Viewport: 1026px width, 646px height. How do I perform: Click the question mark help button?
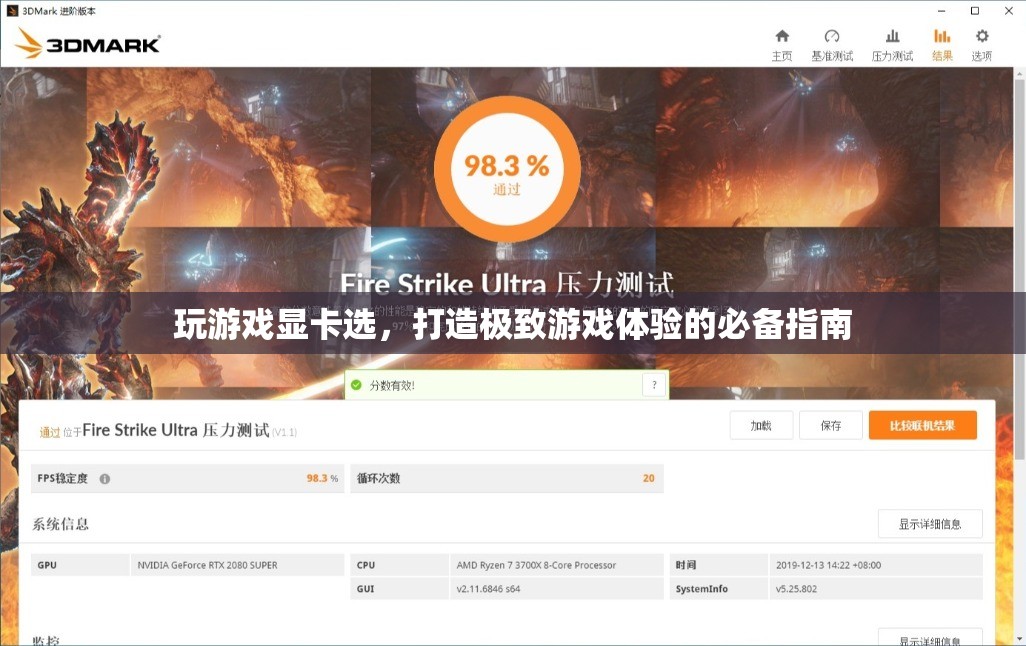[x=654, y=385]
